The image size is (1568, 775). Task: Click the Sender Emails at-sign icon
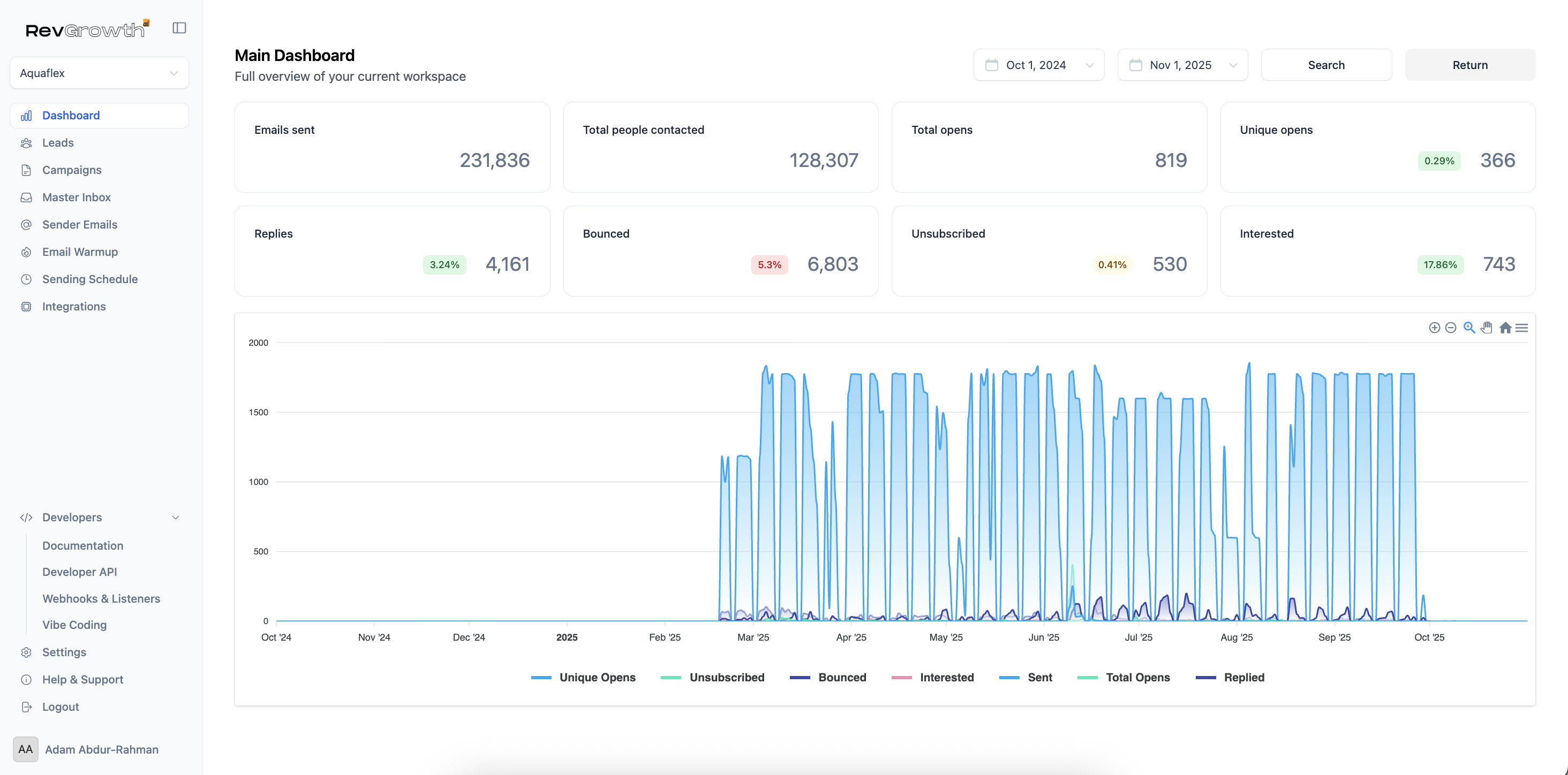(x=26, y=225)
